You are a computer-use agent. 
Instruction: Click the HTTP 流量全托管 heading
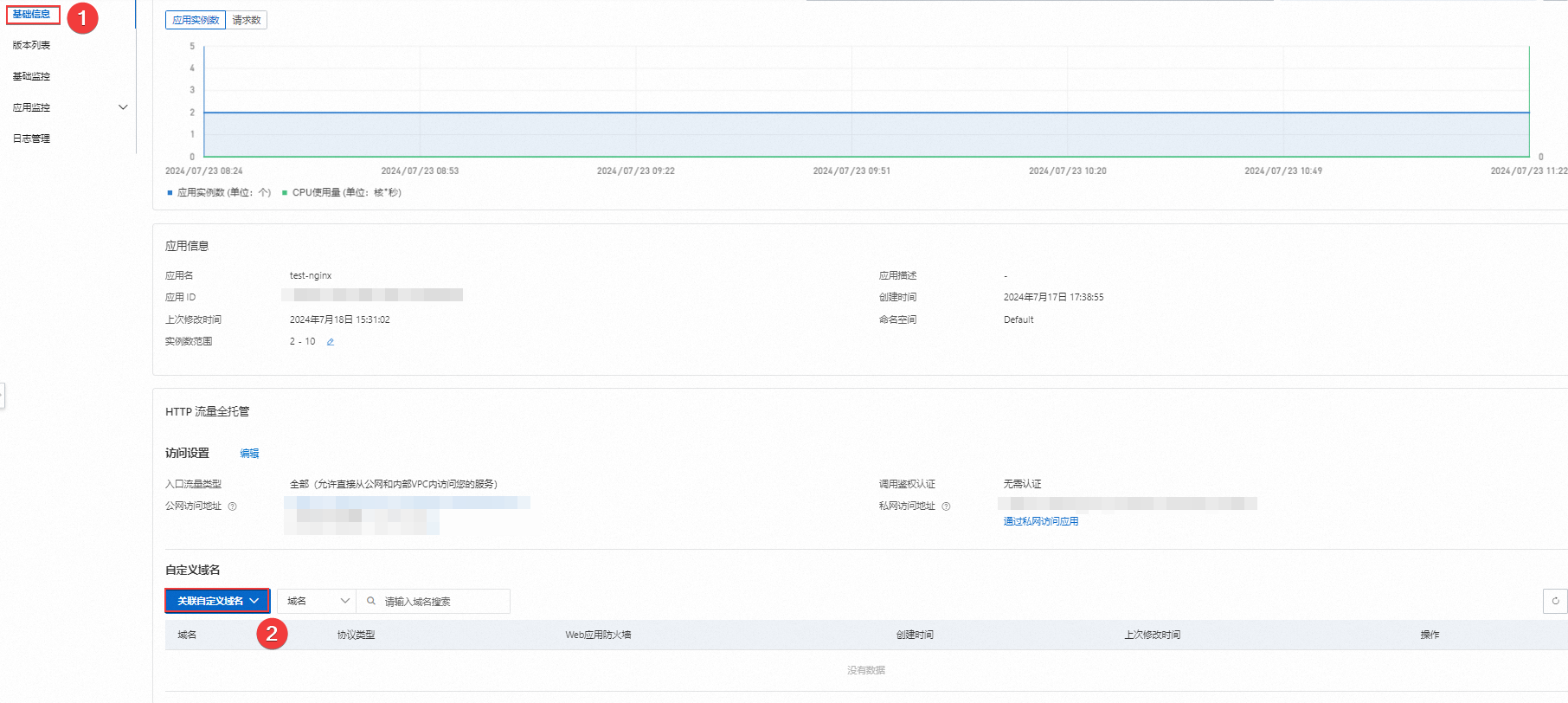pos(207,412)
